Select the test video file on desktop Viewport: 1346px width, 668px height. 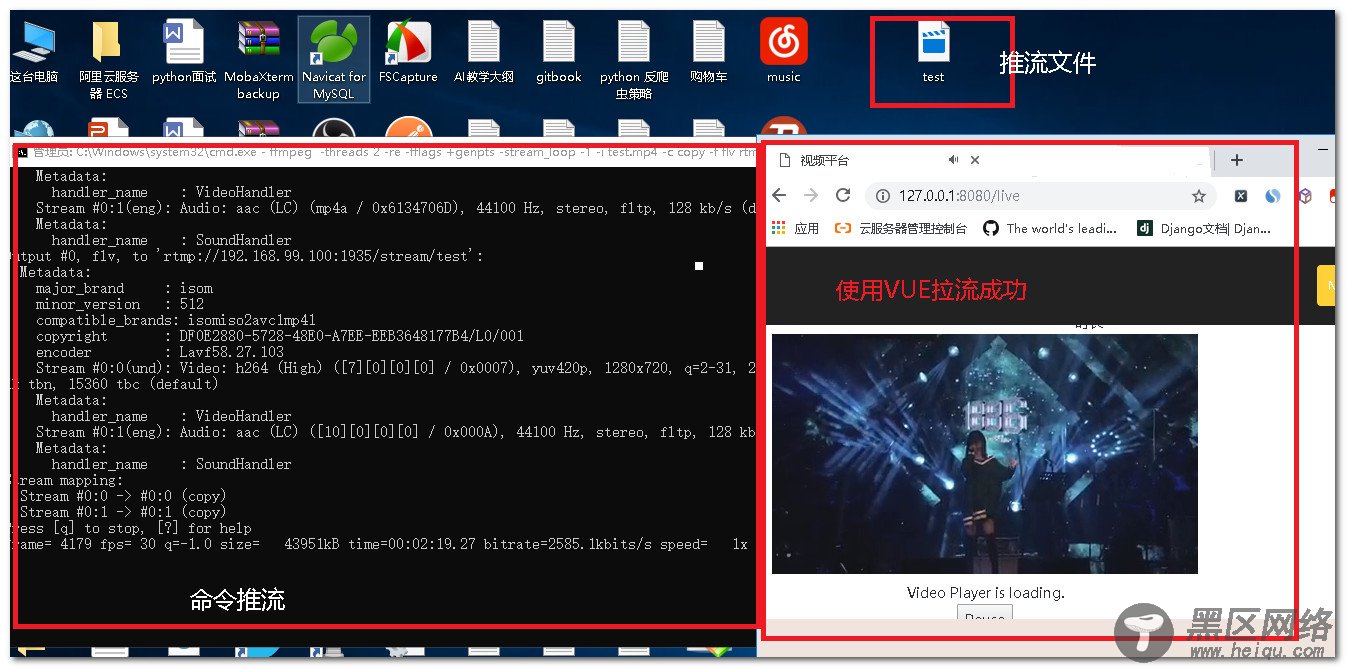pos(933,52)
